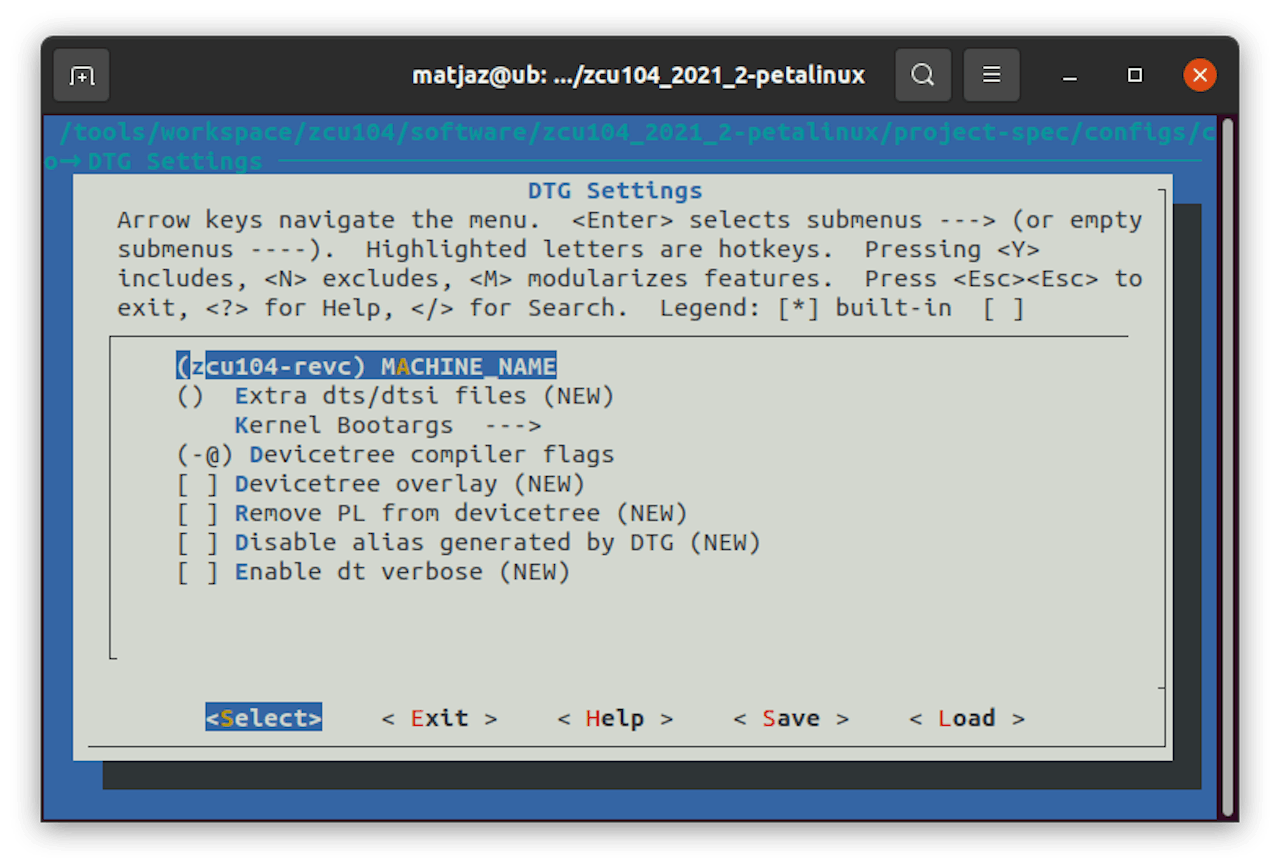Open the terminal hamburger menu
Screen dimensions: 1280x868
tap(991, 74)
